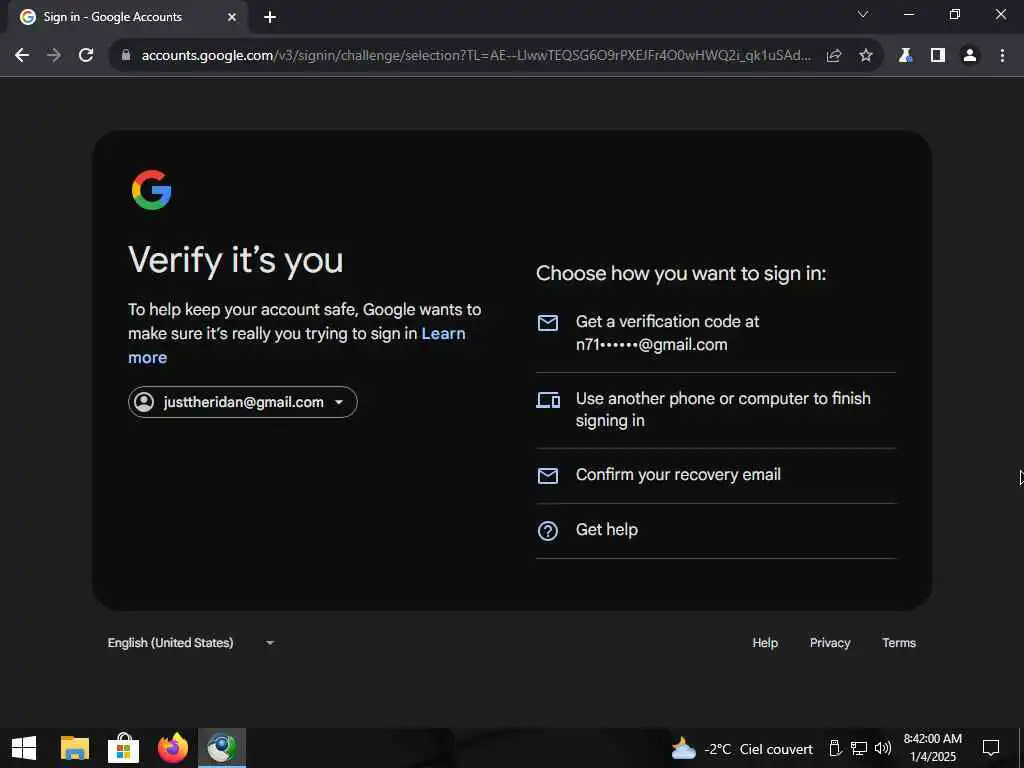Click the browser forward arrow

[x=54, y=56]
